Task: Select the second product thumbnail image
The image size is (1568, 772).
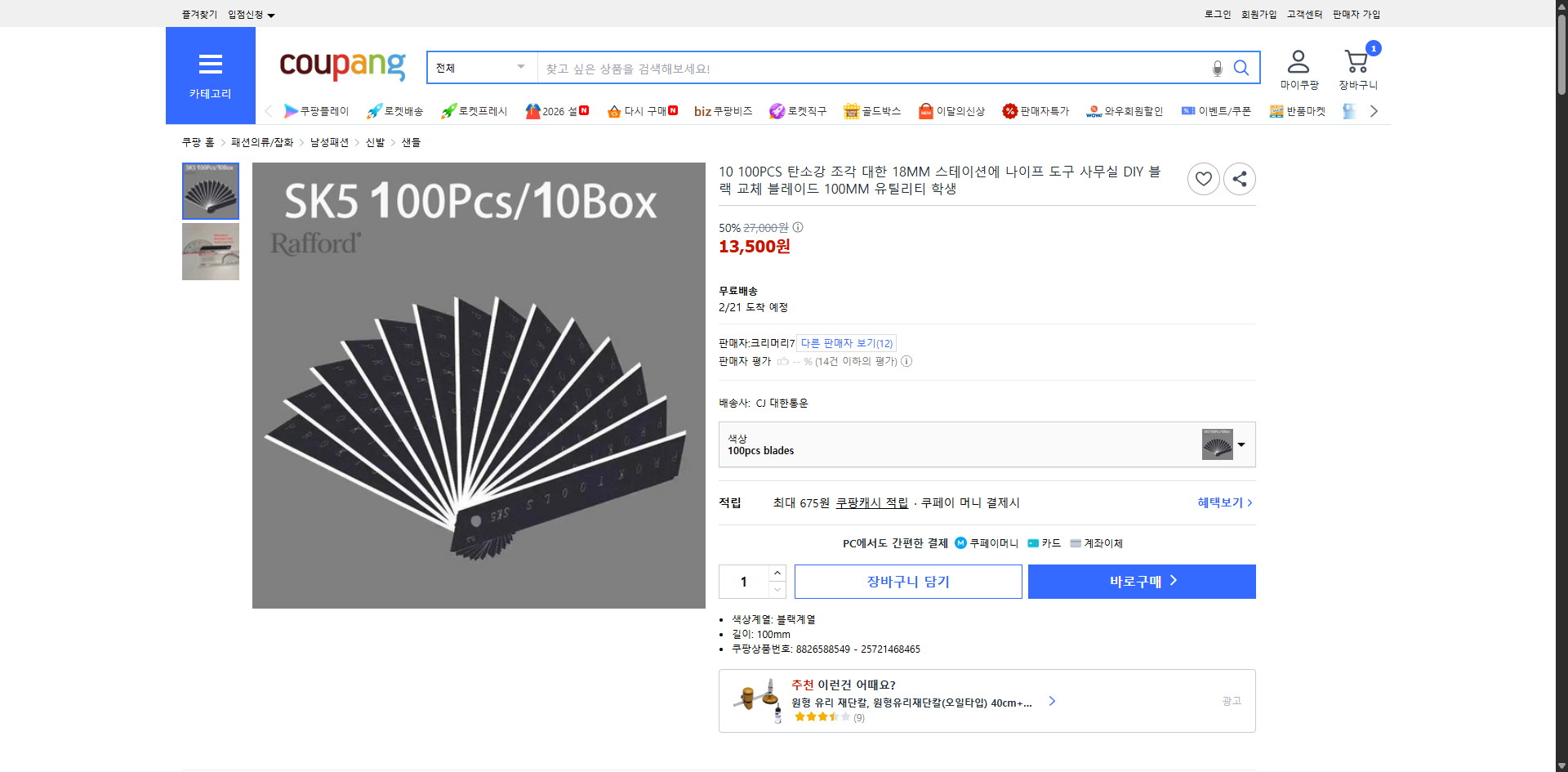Action: (x=210, y=251)
